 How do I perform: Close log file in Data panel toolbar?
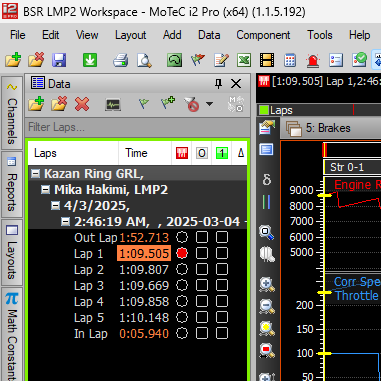59,104
